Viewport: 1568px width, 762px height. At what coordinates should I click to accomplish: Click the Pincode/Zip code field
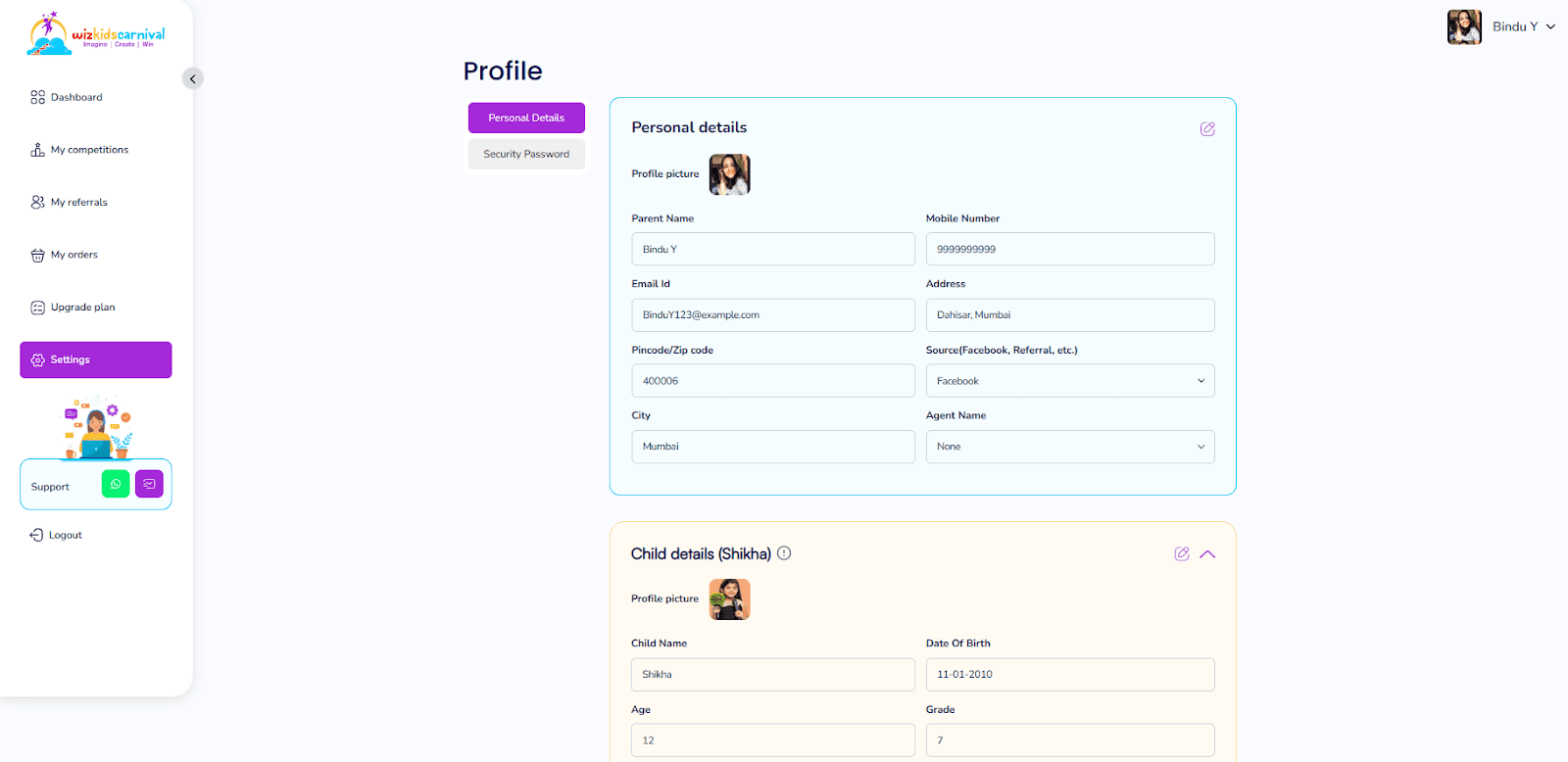coord(773,381)
